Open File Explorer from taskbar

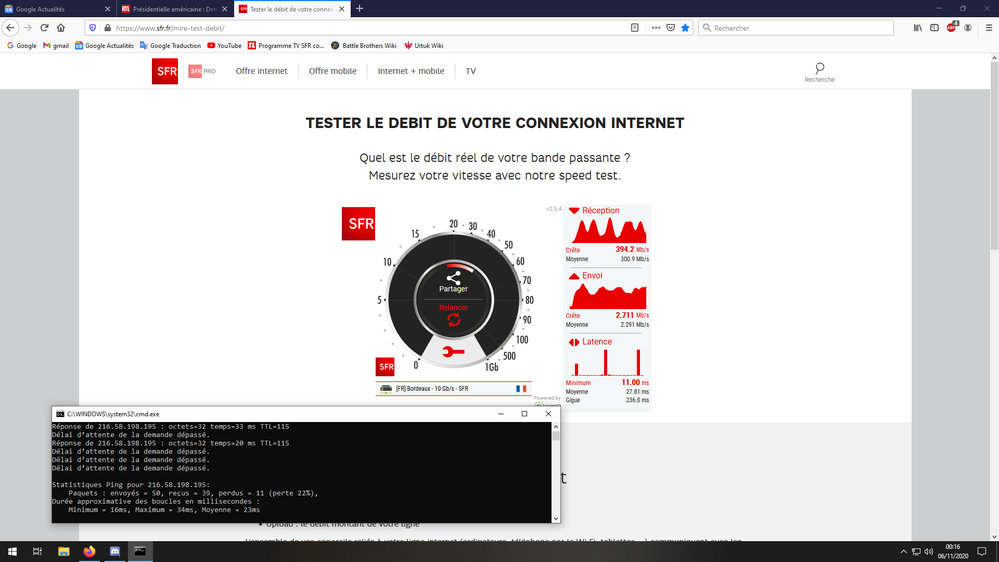pos(64,551)
